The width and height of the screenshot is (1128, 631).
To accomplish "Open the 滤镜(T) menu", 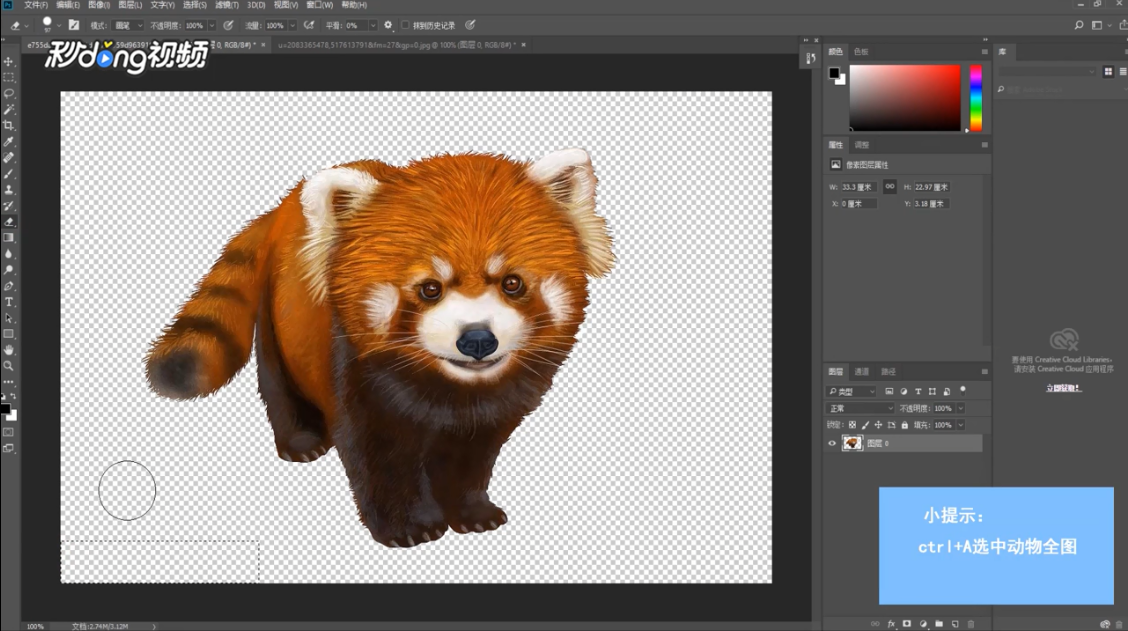I will pos(227,5).
